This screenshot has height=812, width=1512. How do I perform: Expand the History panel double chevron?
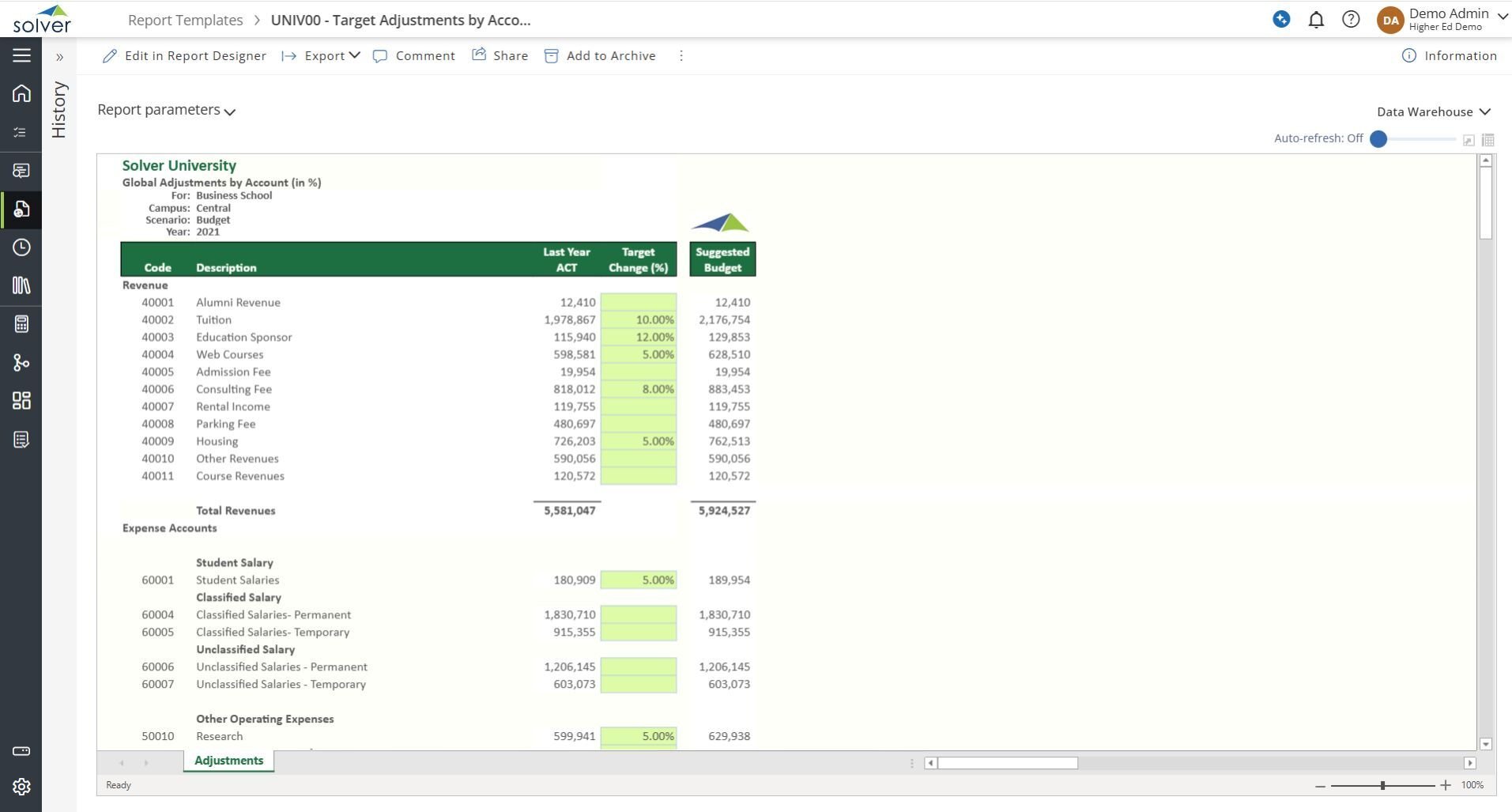click(x=59, y=57)
